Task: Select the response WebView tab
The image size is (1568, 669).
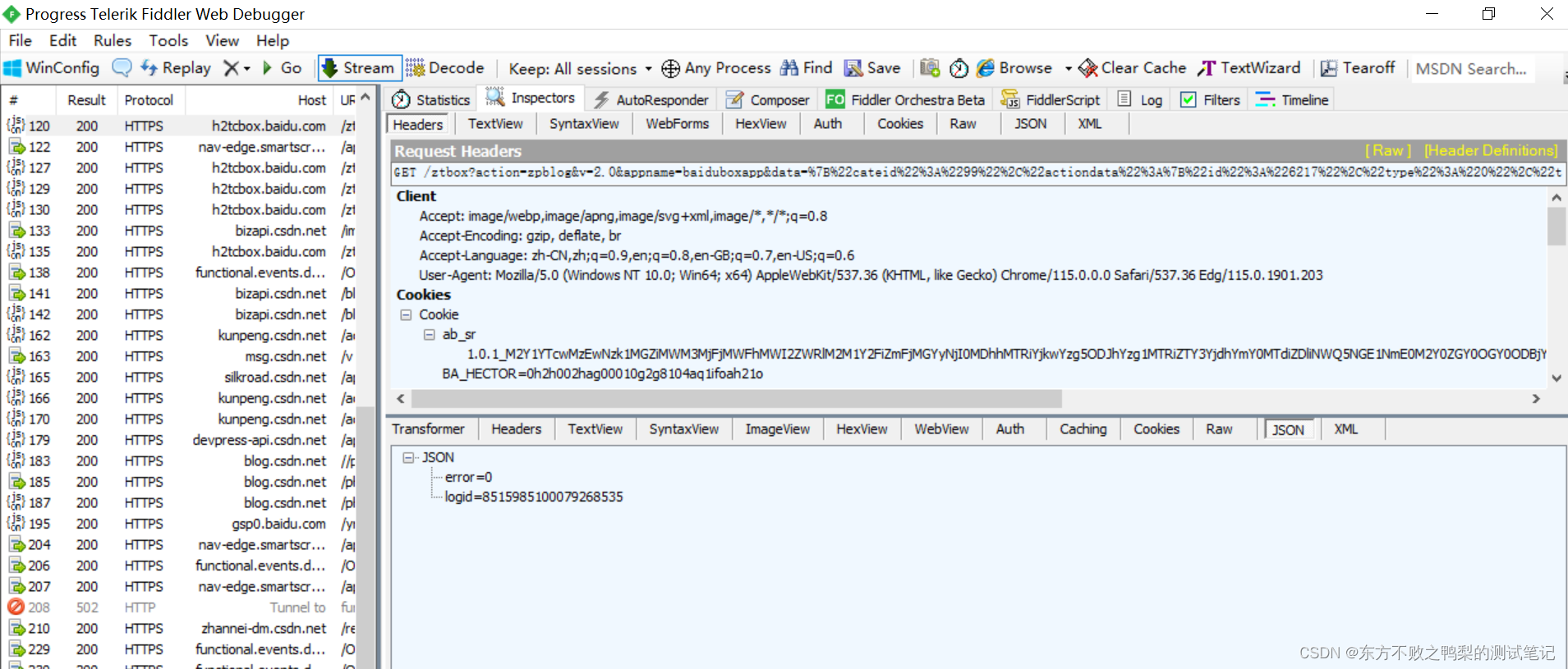Action: point(941,429)
